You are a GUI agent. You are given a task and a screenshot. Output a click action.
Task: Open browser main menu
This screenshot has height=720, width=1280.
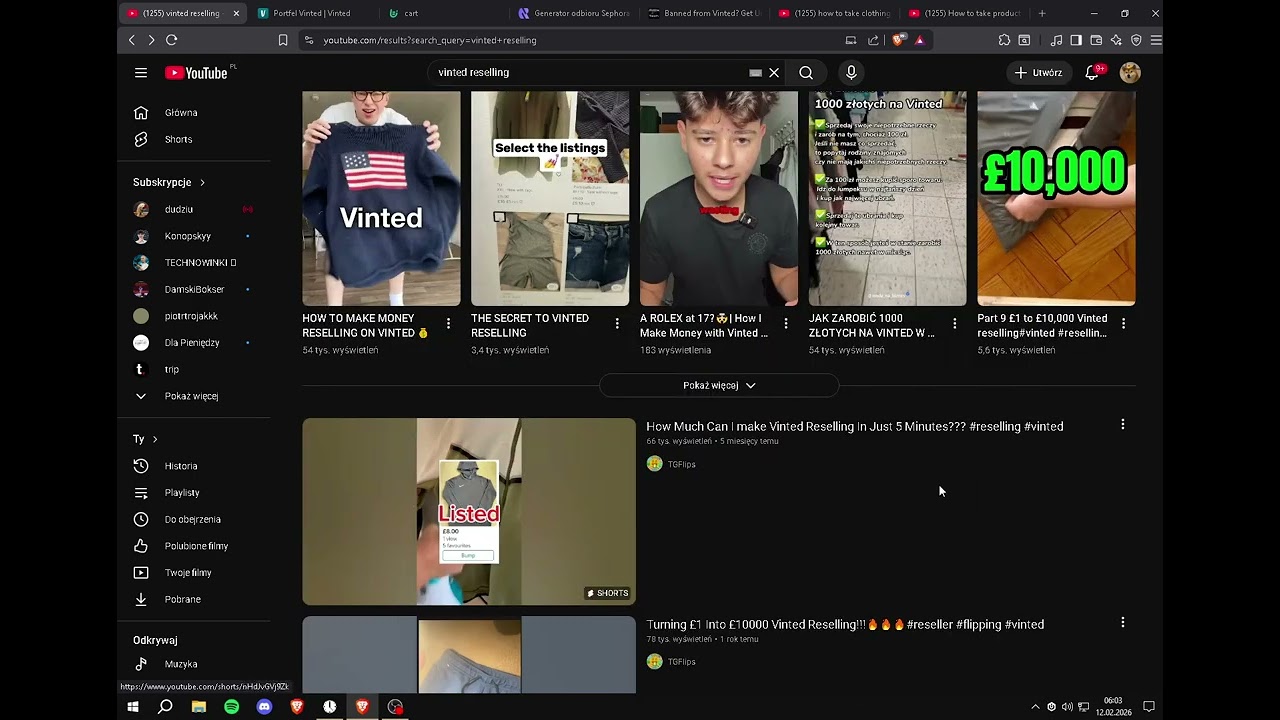point(1156,40)
